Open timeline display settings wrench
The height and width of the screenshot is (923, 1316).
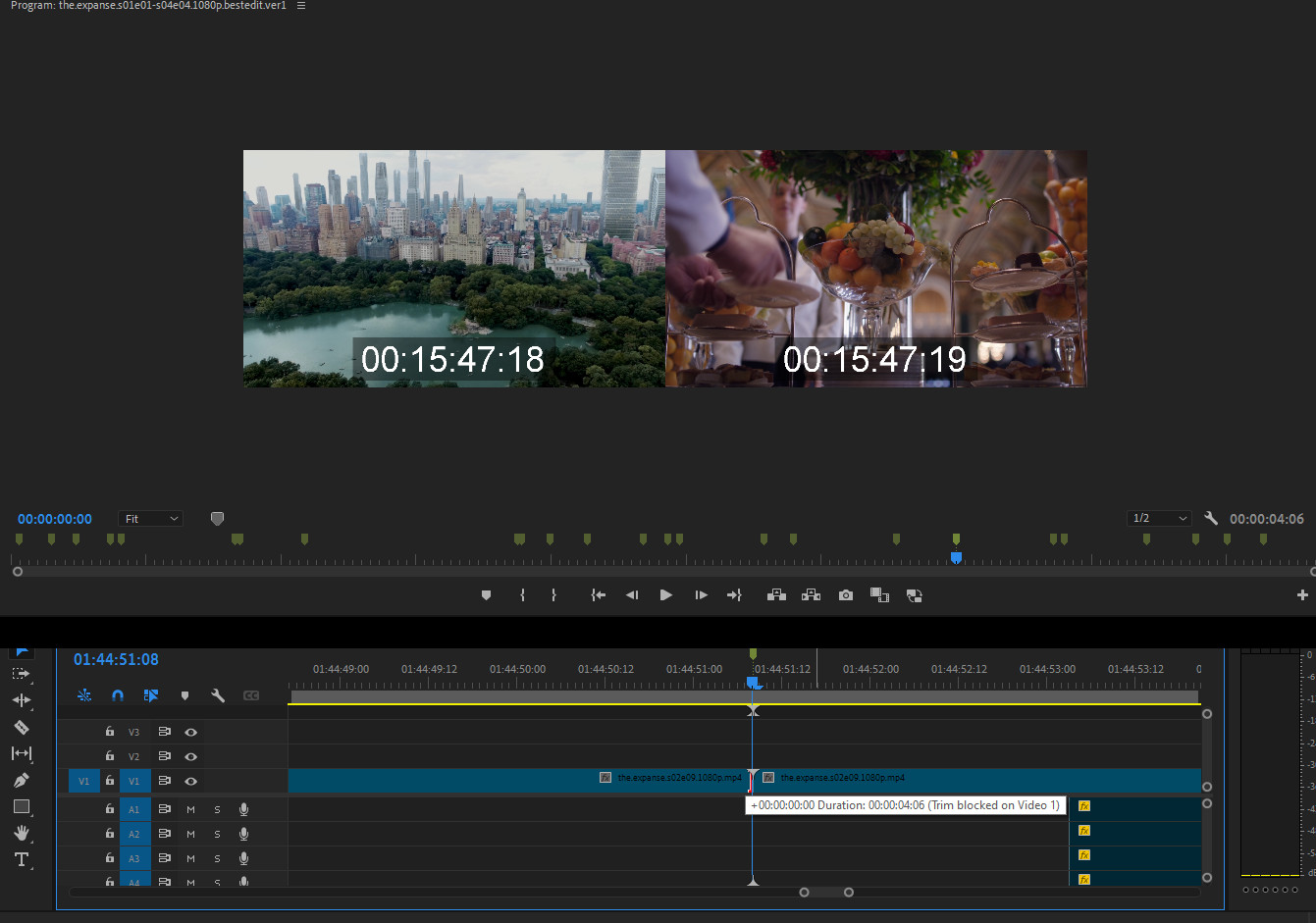click(x=218, y=695)
